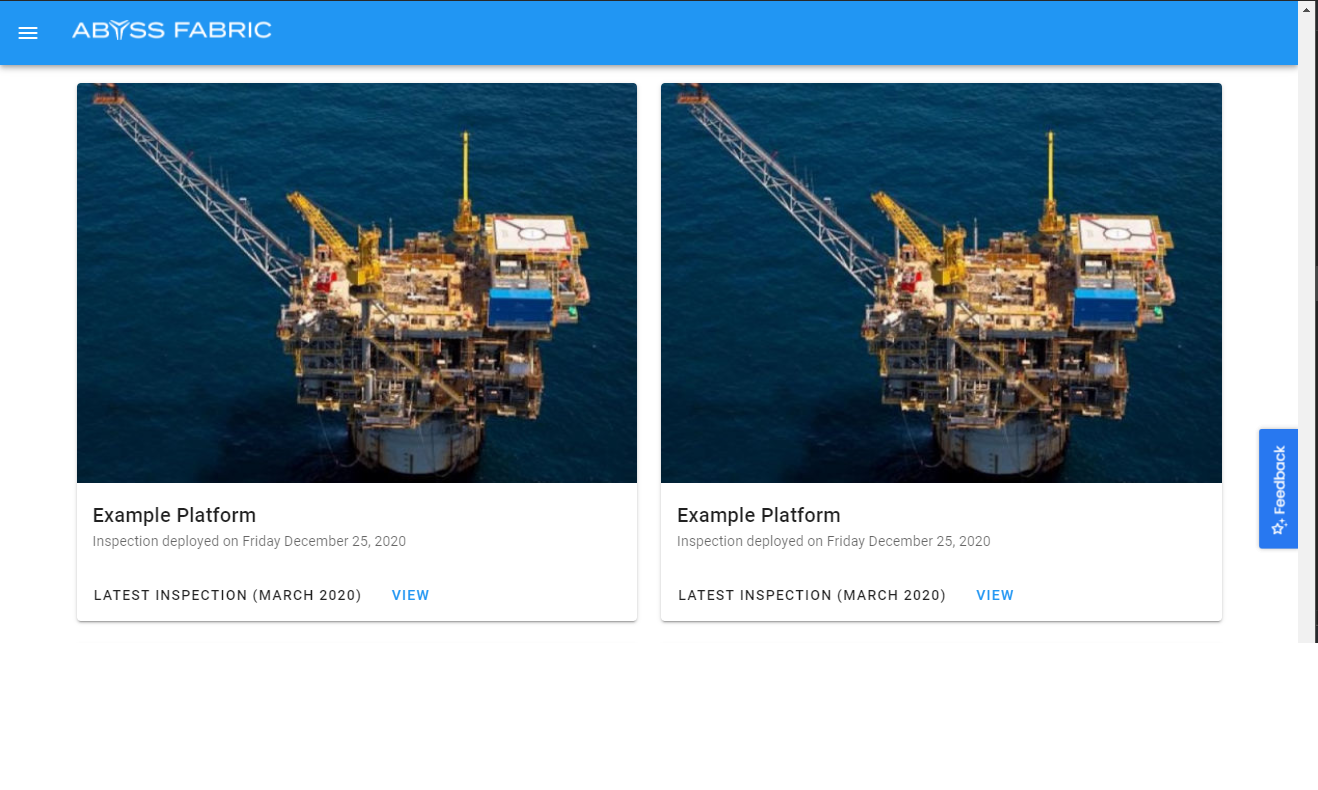1318x790 pixels.
Task: Click the left card's inspection deployed date text
Action: pyautogui.click(x=249, y=541)
